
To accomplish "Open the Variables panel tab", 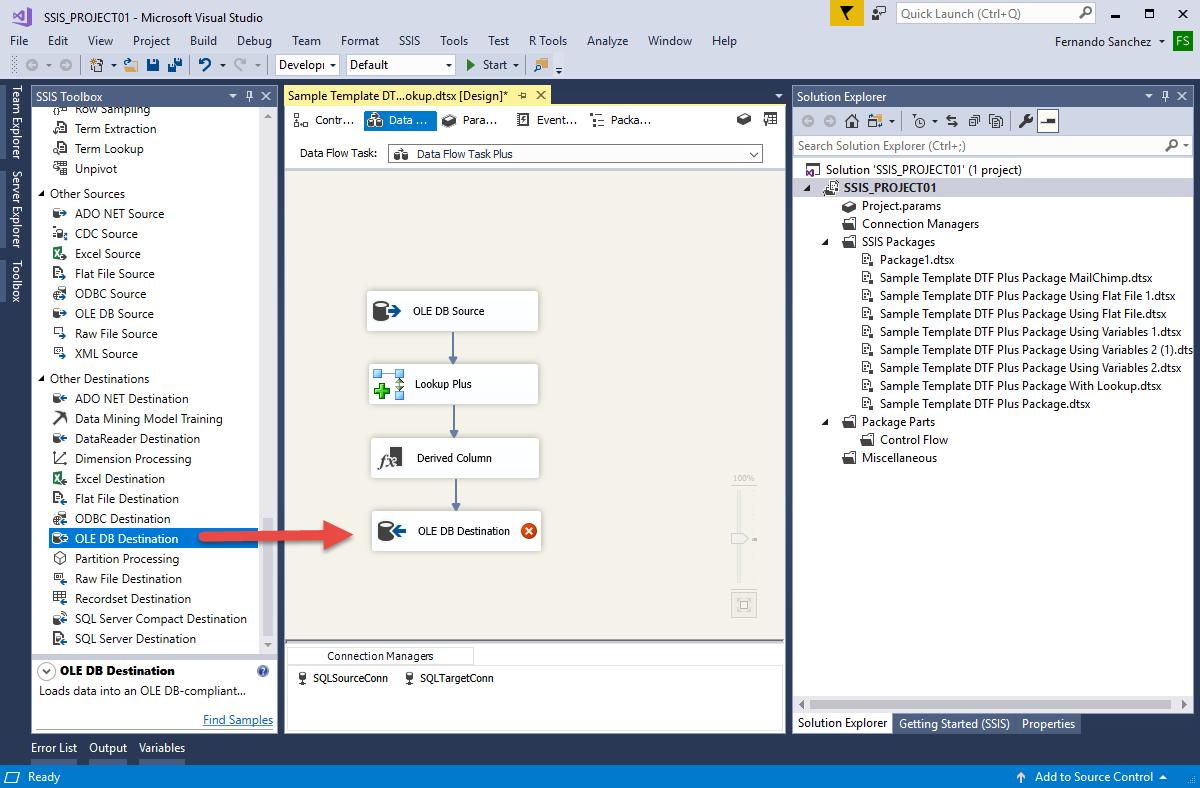I will pos(162,748).
